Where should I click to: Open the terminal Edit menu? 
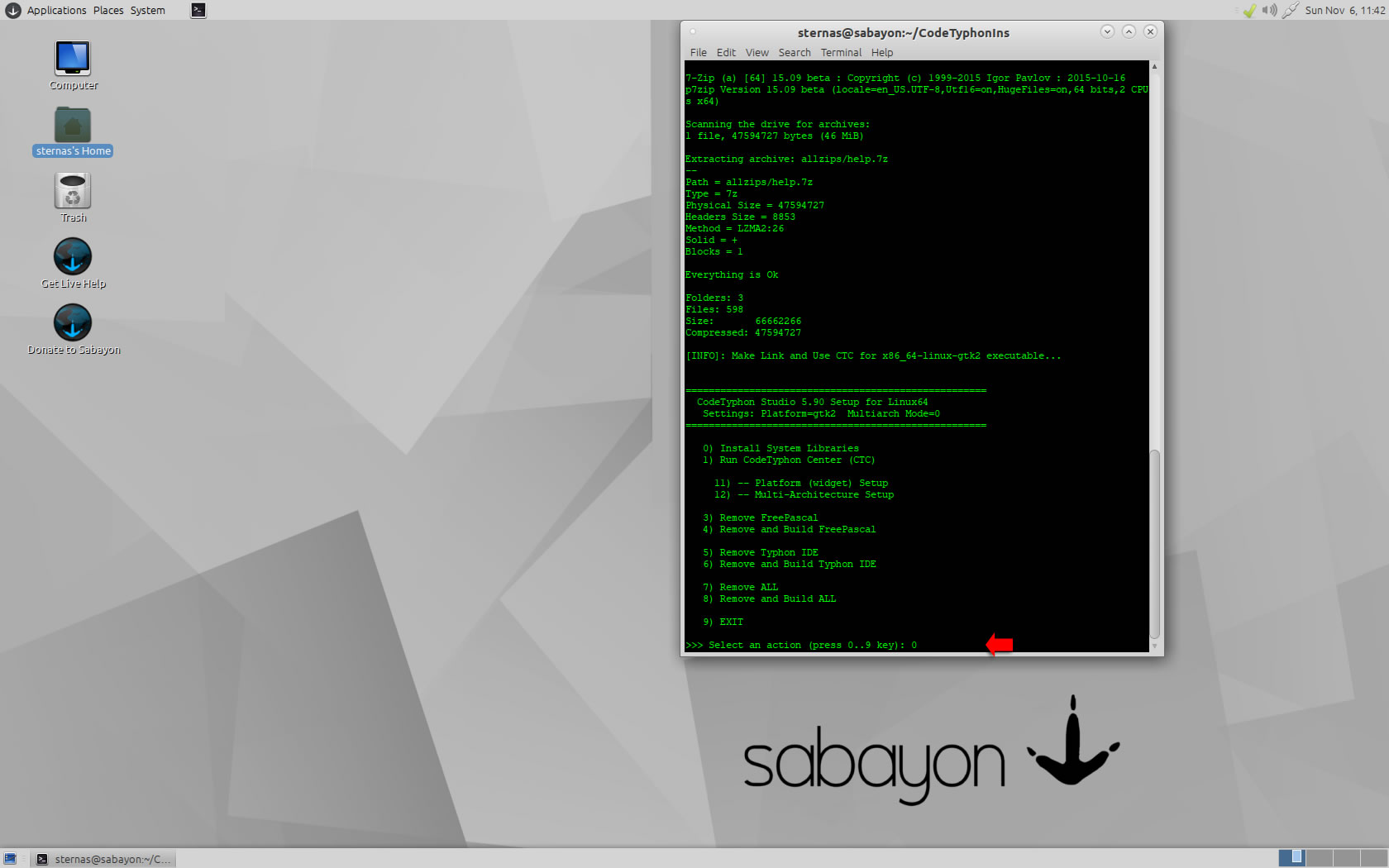726,52
